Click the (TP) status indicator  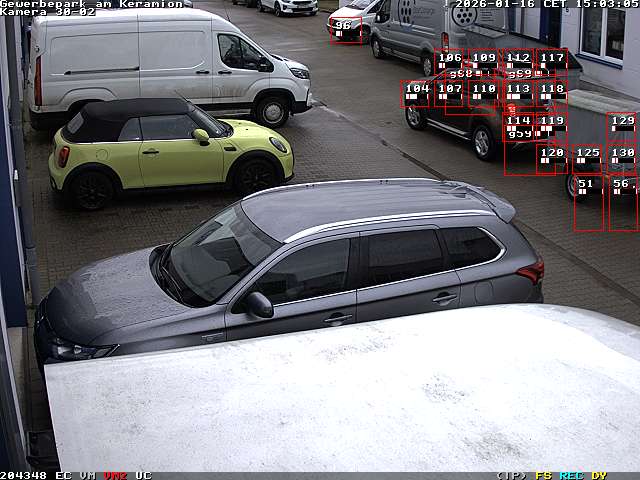[x=510, y=475]
